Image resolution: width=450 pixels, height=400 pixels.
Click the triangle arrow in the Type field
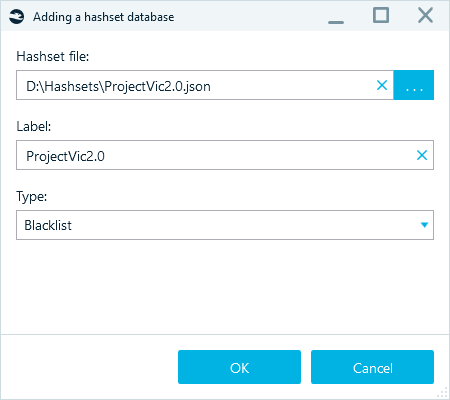(424, 225)
